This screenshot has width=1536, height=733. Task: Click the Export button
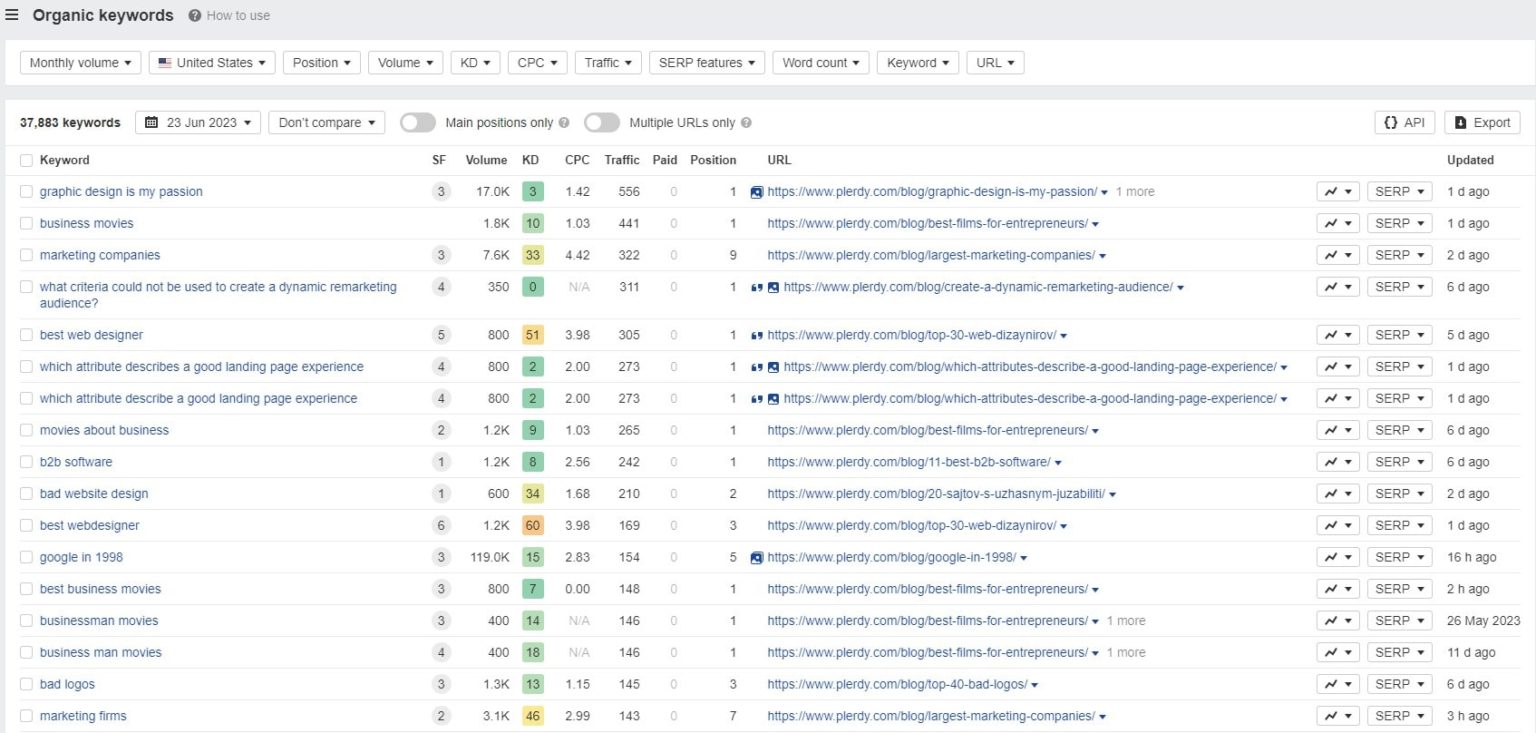pyautogui.click(x=1482, y=122)
